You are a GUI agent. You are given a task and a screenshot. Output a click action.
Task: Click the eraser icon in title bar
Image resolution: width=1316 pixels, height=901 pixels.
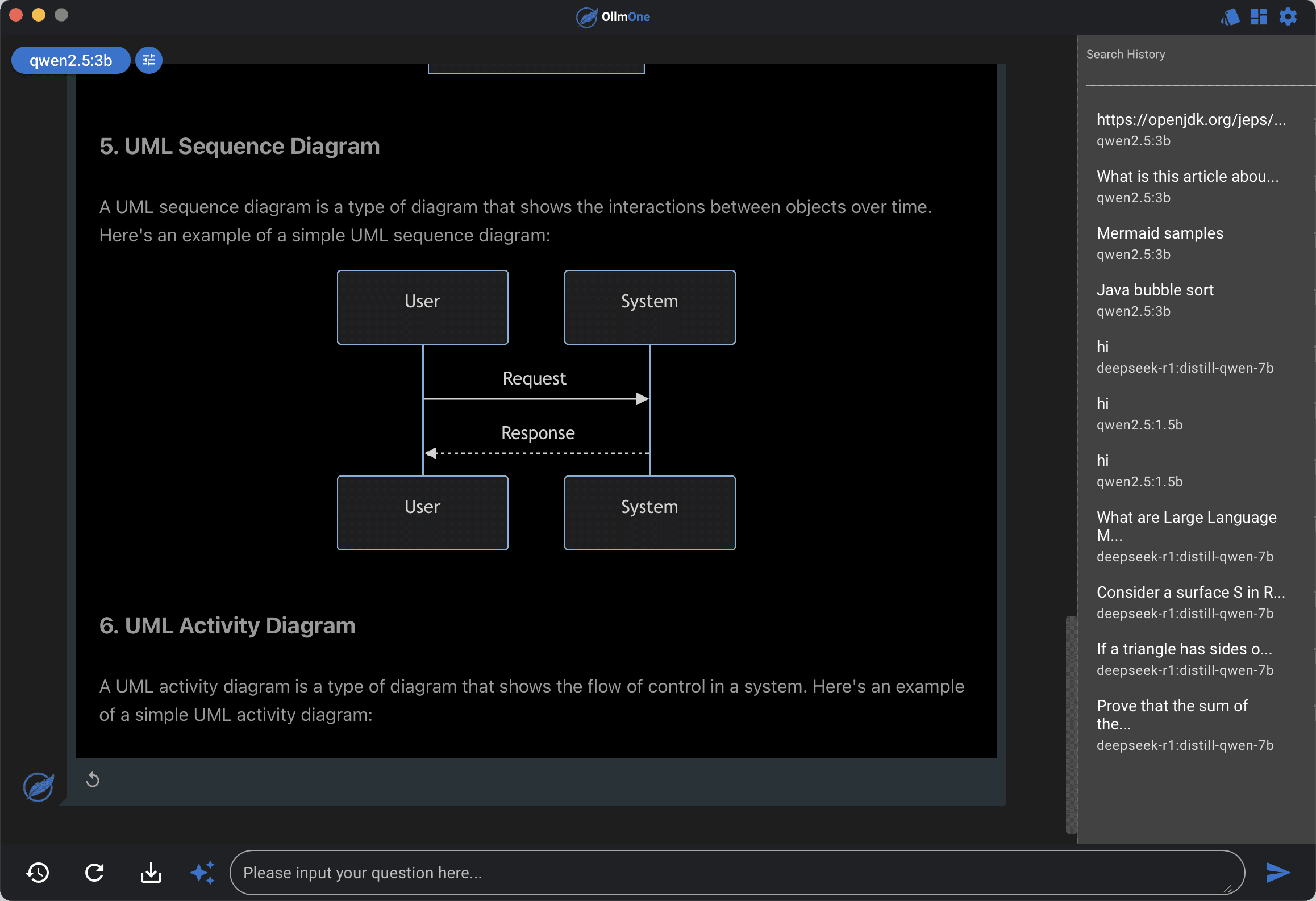click(1230, 16)
